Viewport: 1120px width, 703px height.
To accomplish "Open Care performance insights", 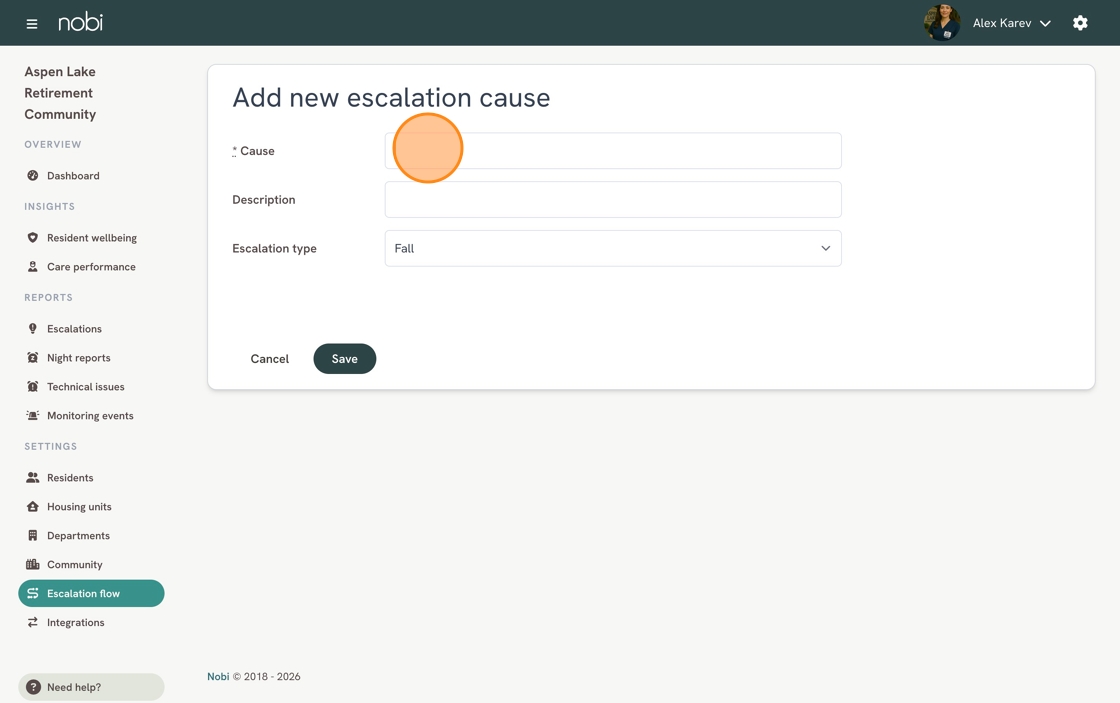I will point(91,266).
